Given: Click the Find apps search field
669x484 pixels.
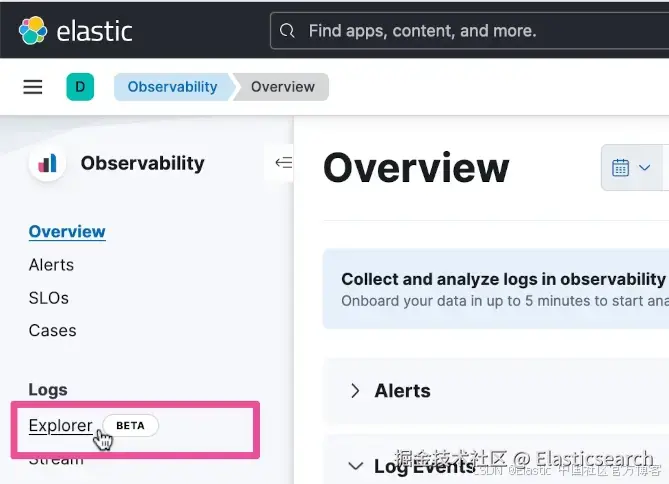Looking at the screenshot, I should [469, 31].
